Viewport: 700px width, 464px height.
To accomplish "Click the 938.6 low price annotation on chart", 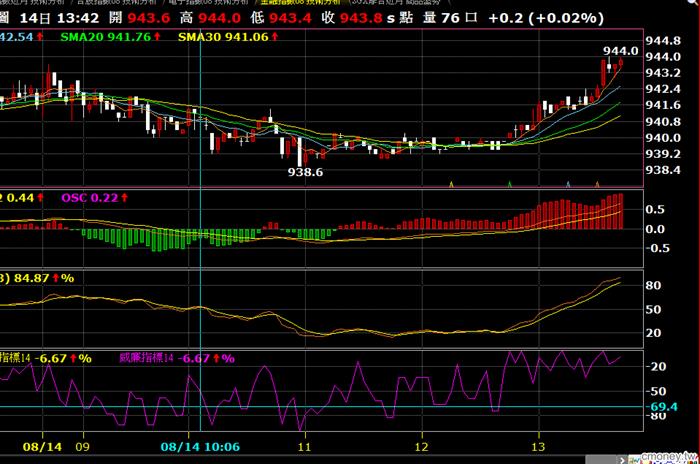I will coord(305,172).
